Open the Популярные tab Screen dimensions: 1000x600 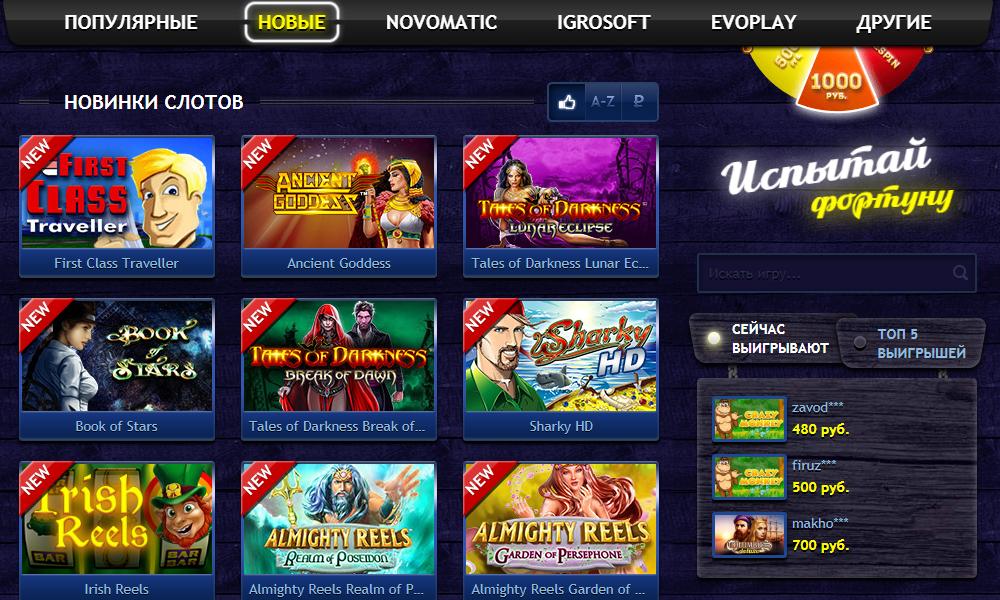[x=131, y=22]
